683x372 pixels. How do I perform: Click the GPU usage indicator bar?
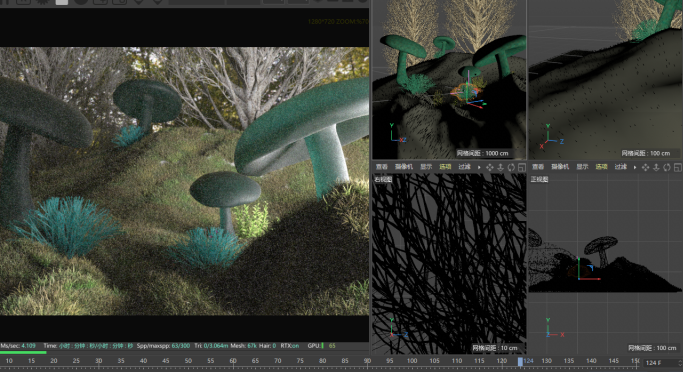[322, 346]
